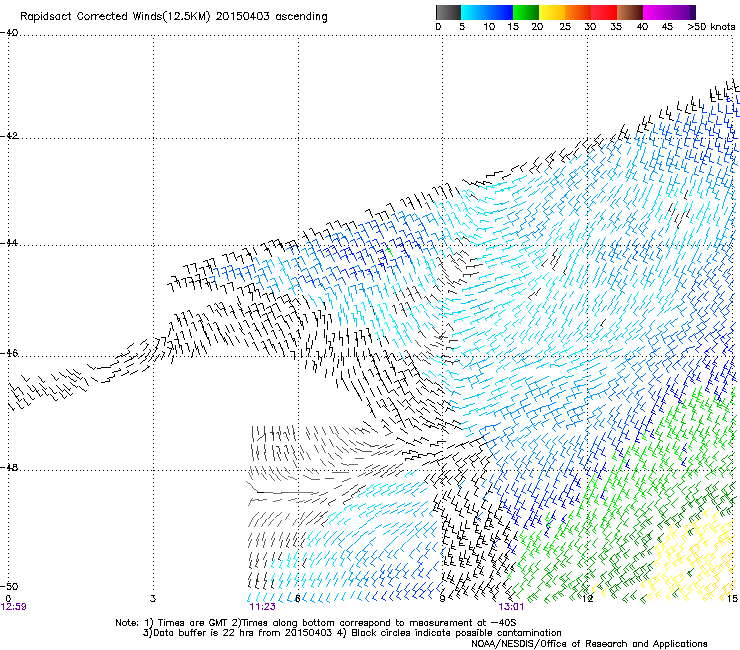740x650 pixels.
Task: Click the latitude label '-42'
Action: pos(9,135)
